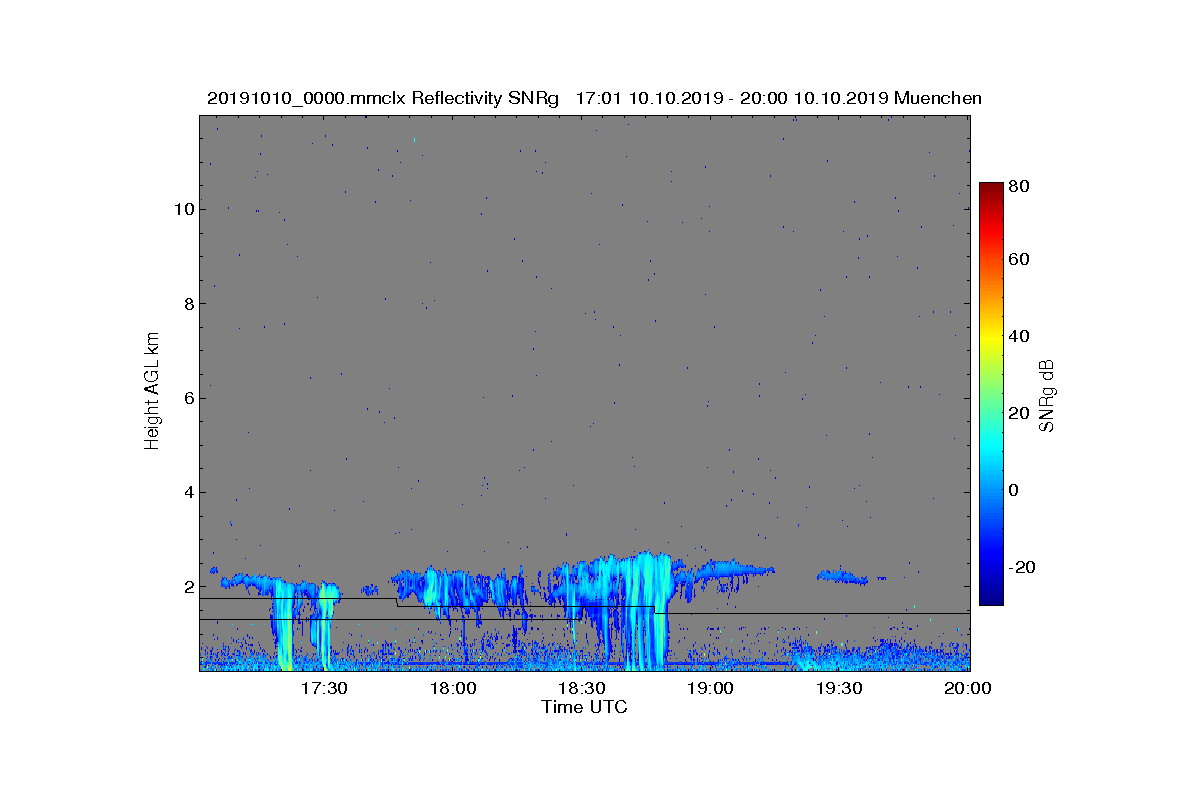Click the small cloud echo near 19:30

coord(842,577)
